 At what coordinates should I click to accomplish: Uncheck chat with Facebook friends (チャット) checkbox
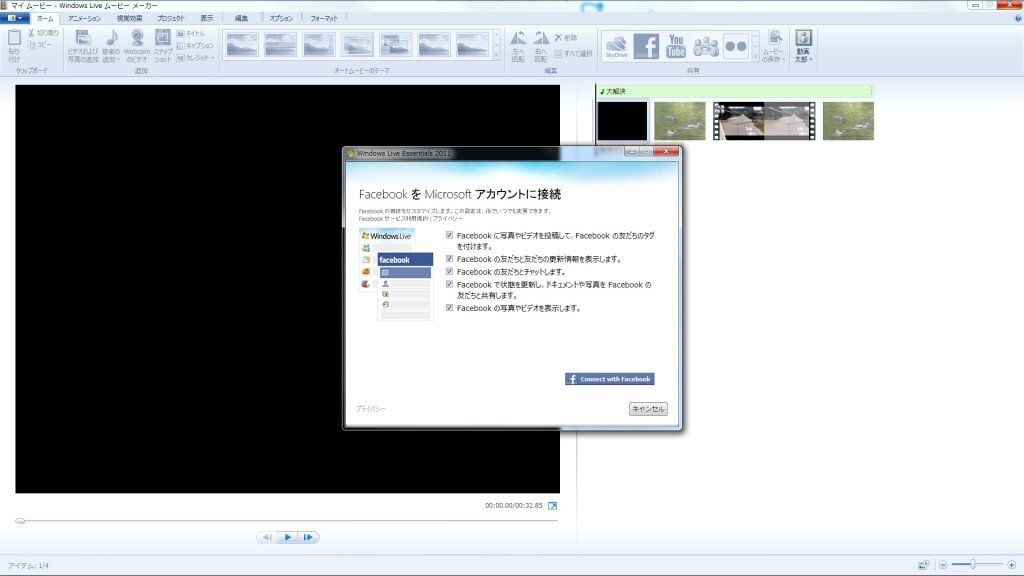point(449,271)
